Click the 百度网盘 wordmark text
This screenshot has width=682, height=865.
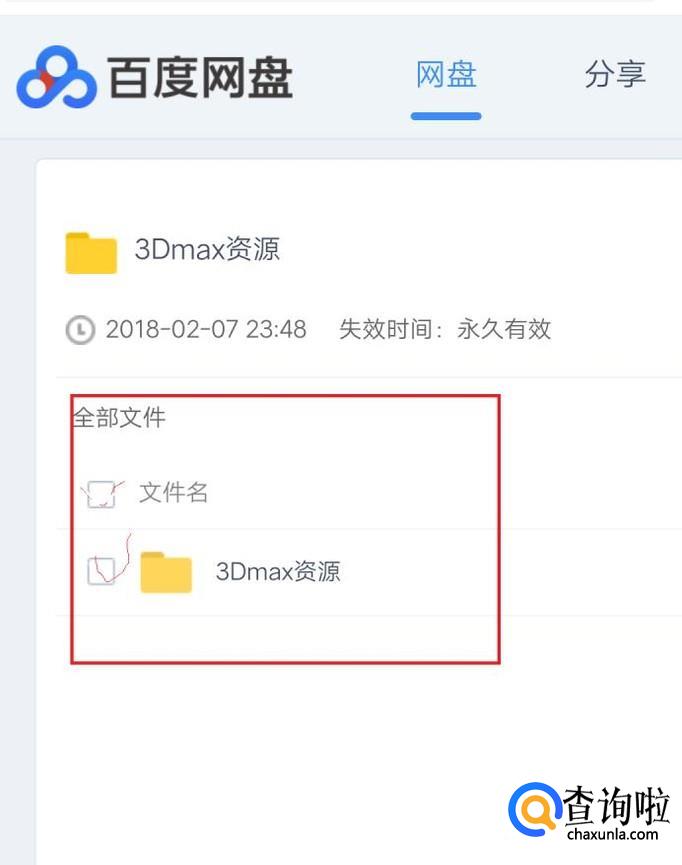[200, 77]
